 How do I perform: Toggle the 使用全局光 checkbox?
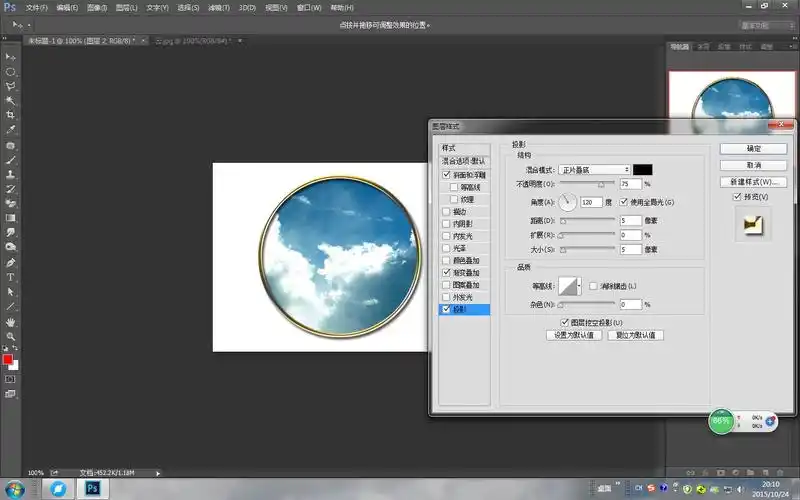point(624,202)
